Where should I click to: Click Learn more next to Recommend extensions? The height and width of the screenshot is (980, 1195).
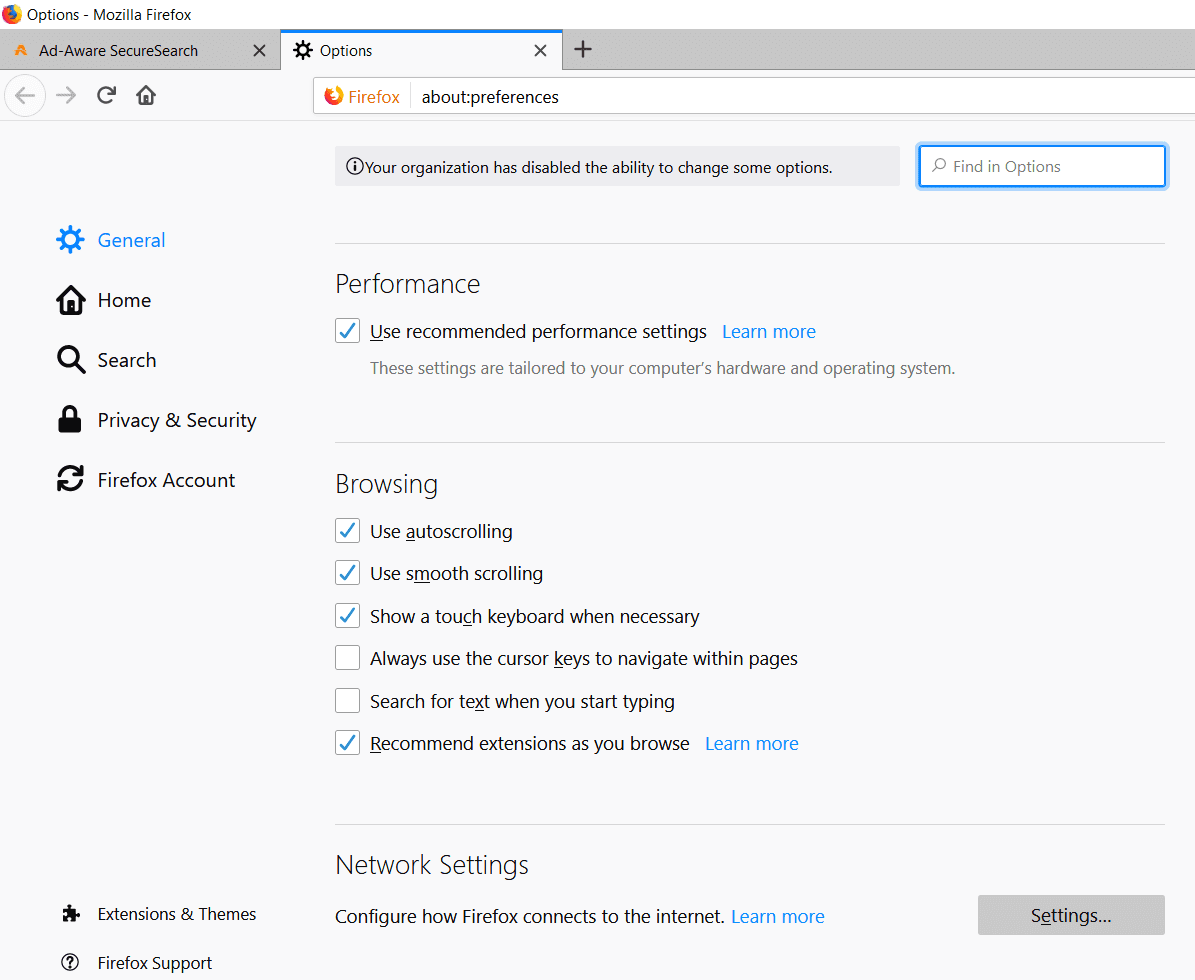tap(751, 744)
